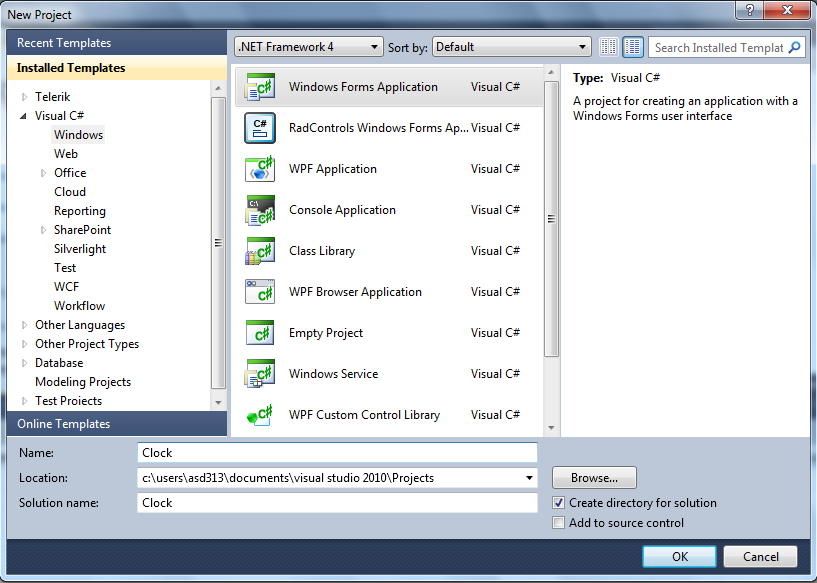817x583 pixels.
Task: Select the WCF category
Action: [x=66, y=287]
